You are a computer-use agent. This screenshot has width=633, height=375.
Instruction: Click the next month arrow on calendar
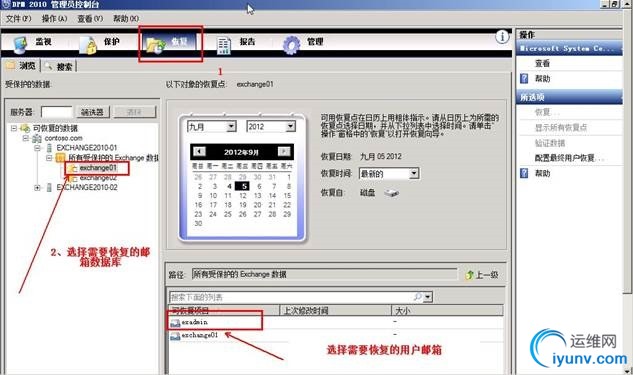284,151
